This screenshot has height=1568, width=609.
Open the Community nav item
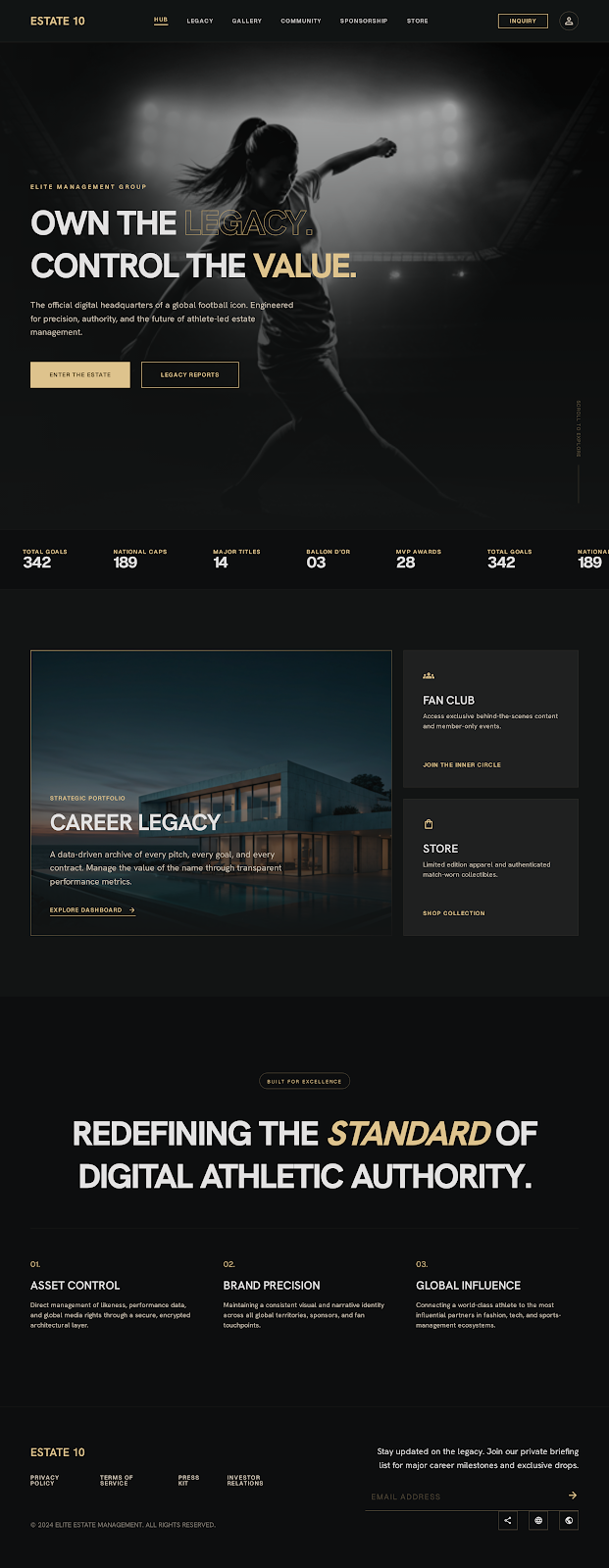(x=301, y=21)
